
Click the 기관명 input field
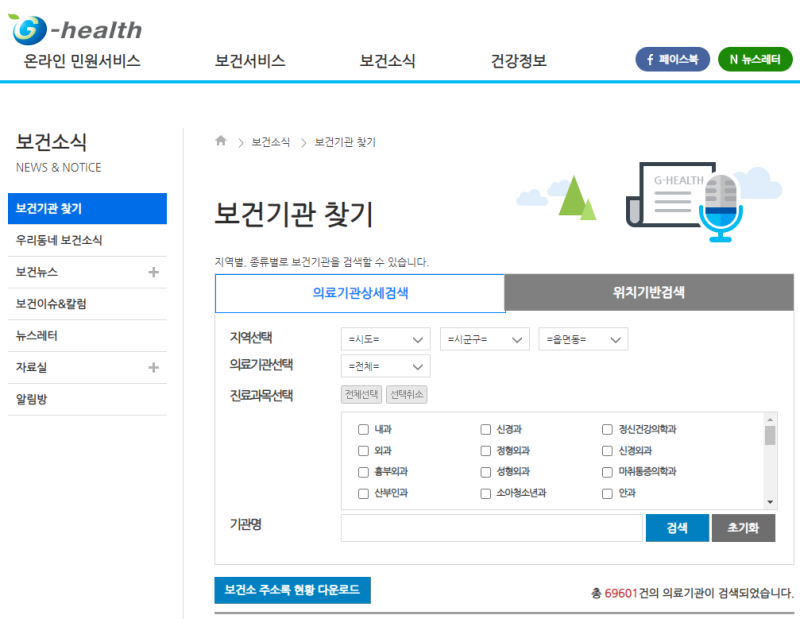(492, 527)
